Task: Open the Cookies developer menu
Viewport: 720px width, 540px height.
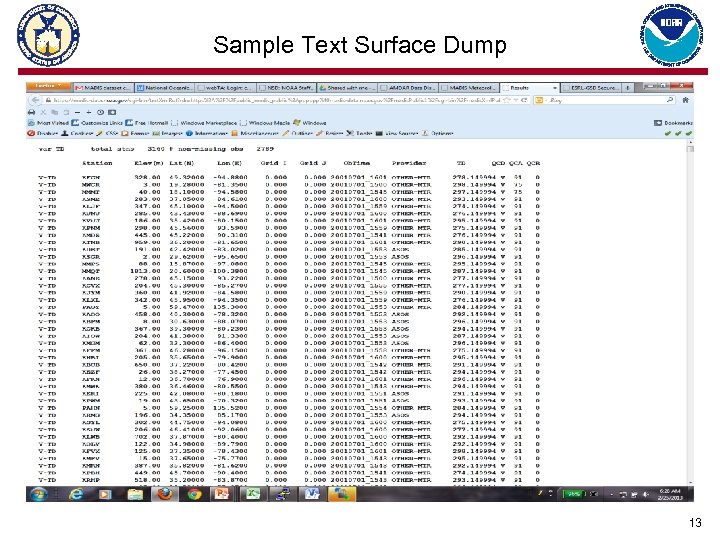Action: pyautogui.click(x=78, y=133)
